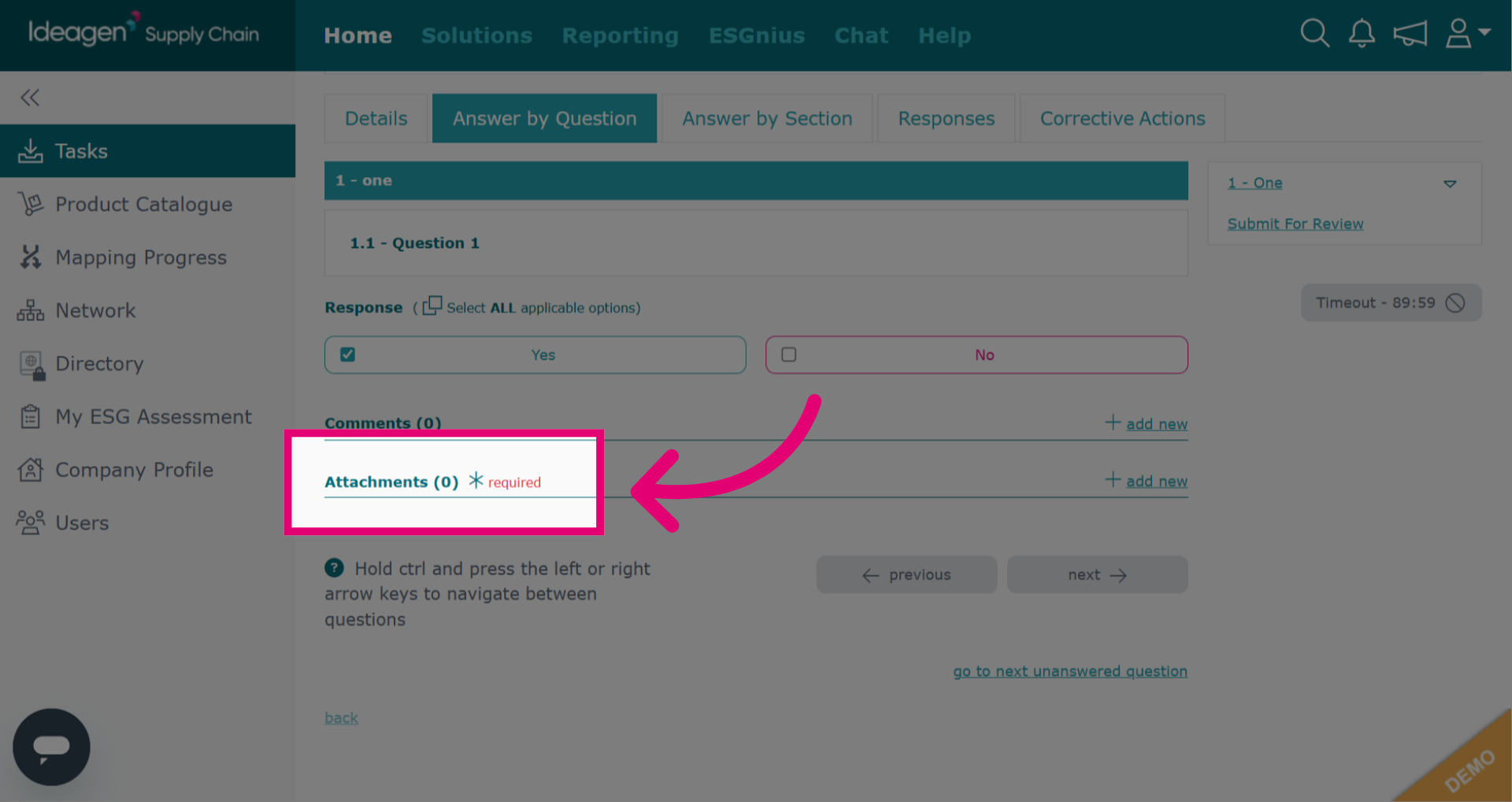Select Answer by Question tab
The width and height of the screenshot is (1512, 802).
click(x=544, y=118)
